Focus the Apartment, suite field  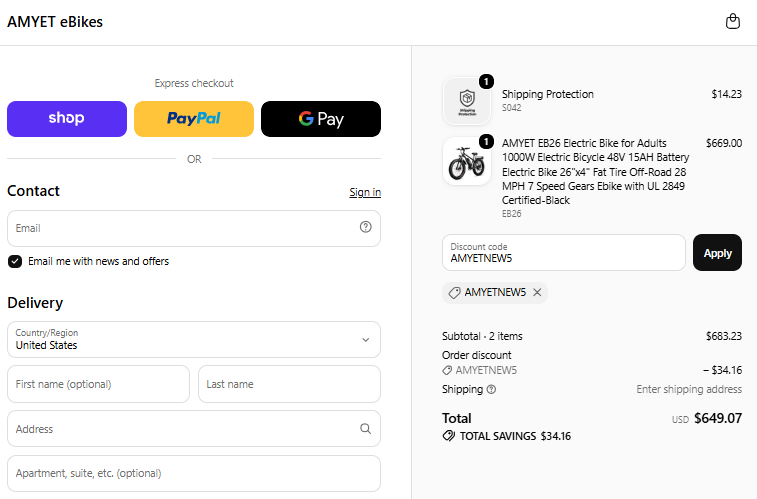(x=194, y=473)
